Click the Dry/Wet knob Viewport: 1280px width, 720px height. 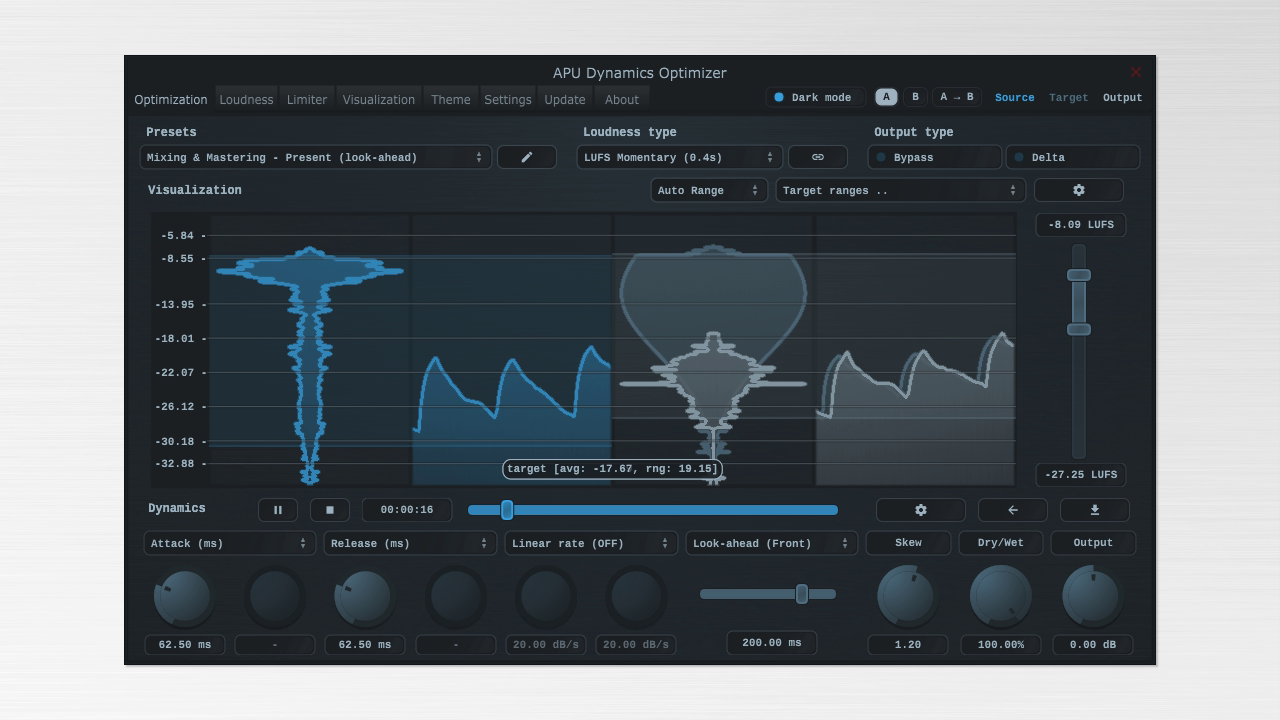pyautogui.click(x=1000, y=596)
